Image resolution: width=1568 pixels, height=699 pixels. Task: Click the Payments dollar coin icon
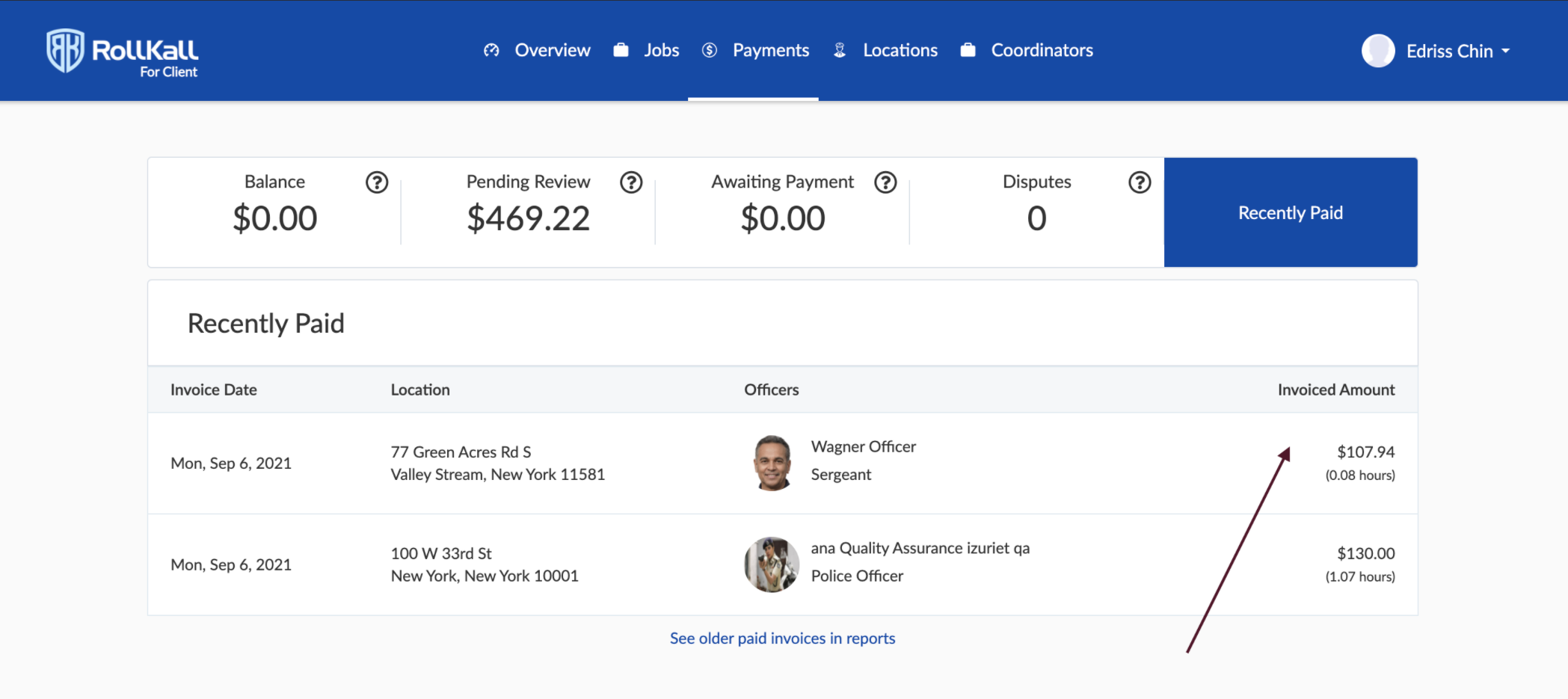point(710,50)
